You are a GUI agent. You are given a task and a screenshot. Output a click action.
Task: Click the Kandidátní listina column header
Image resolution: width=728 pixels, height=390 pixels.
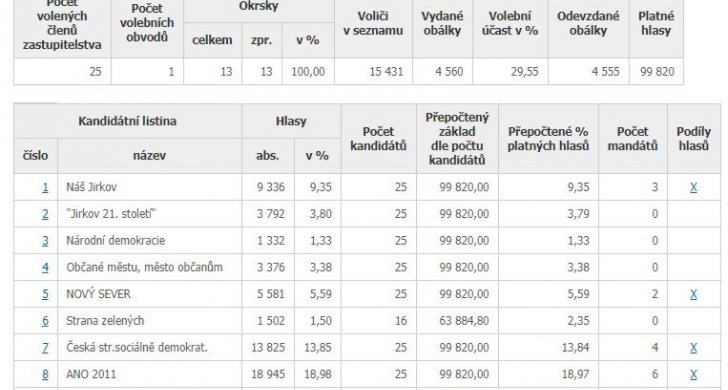[127, 121]
